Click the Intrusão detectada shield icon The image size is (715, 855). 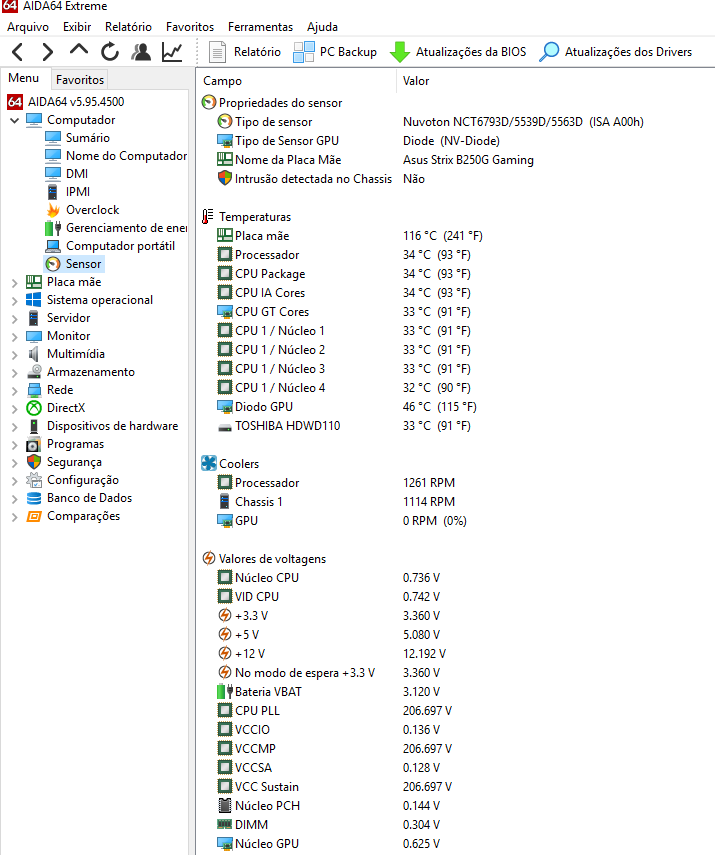[x=225, y=178]
